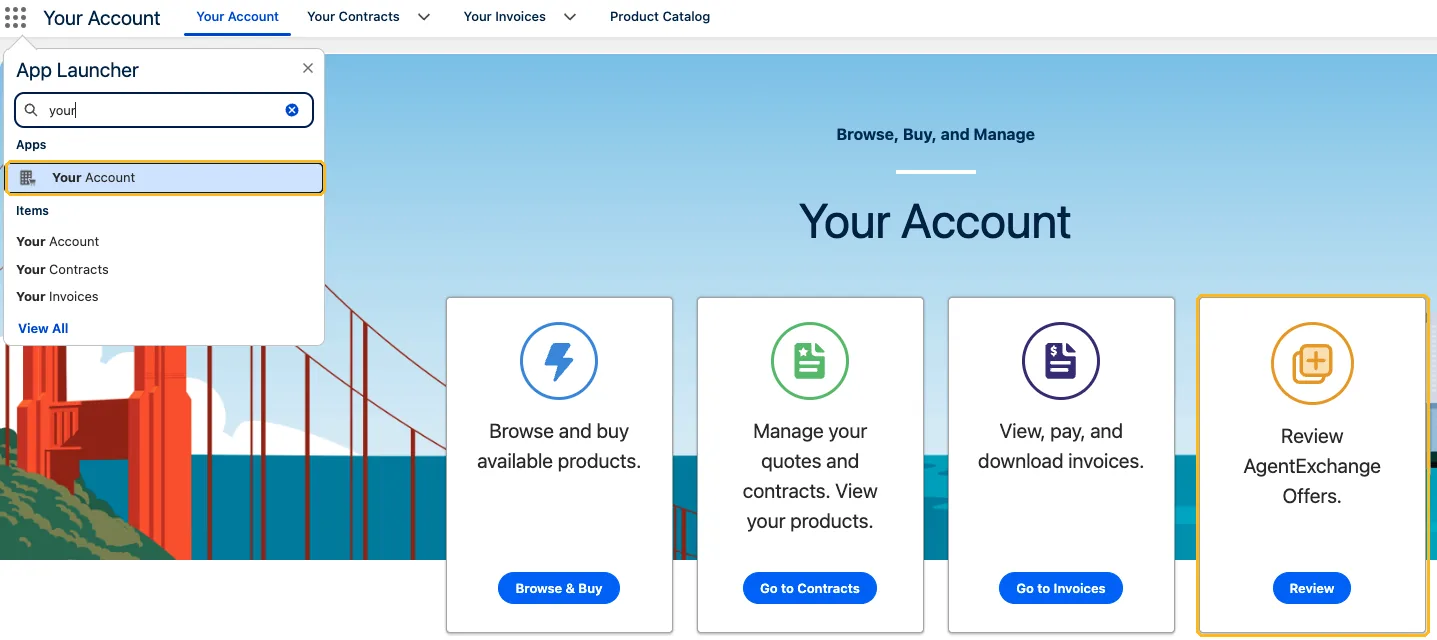Click the Your Account app grid icon
1437x640 pixels.
(28, 178)
